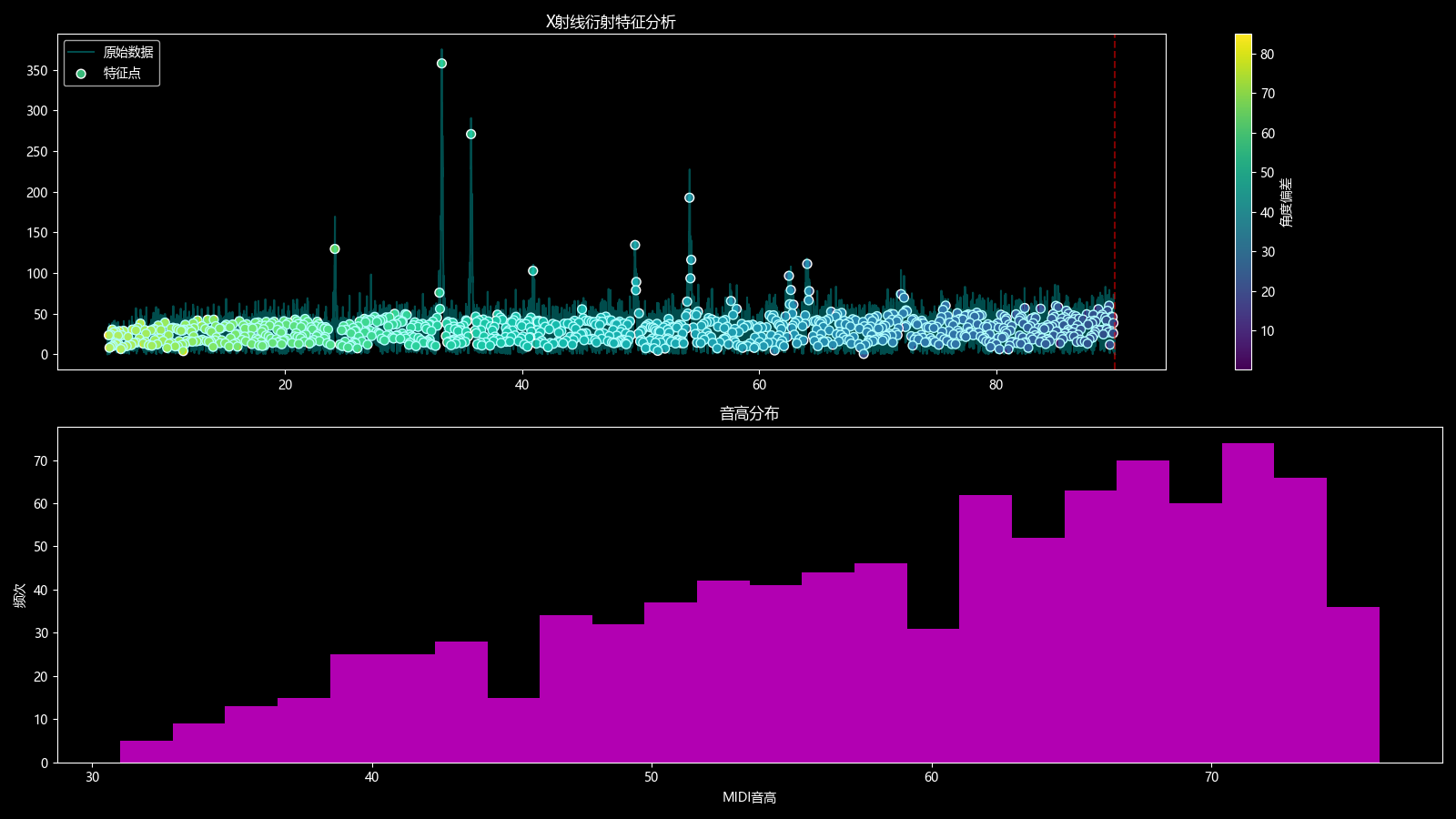Click the peak marker near 135 intensity

pyautogui.click(x=635, y=245)
